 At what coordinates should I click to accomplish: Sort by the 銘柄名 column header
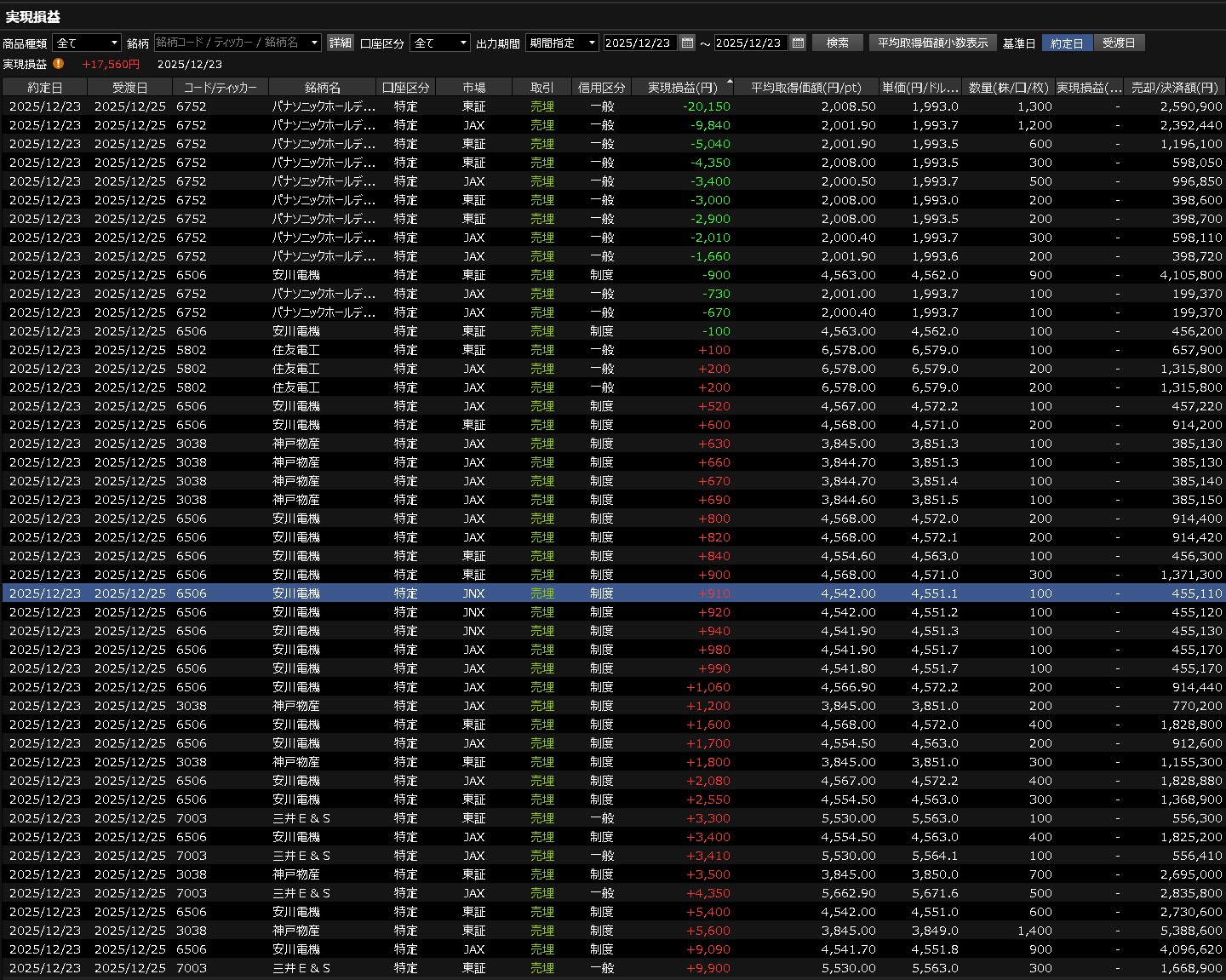pyautogui.click(x=322, y=88)
